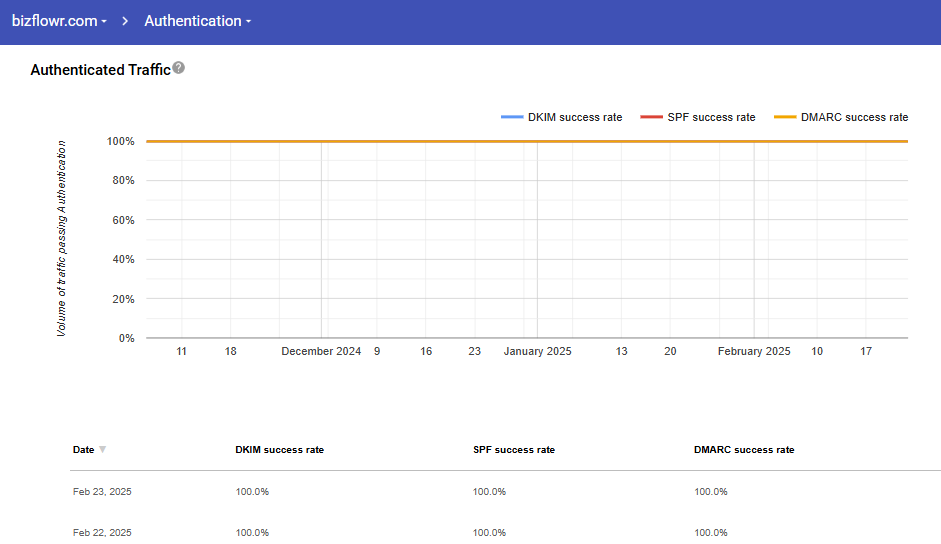Click the blue DKIM legend line marker
The height and width of the screenshot is (544, 941).
pos(512,117)
